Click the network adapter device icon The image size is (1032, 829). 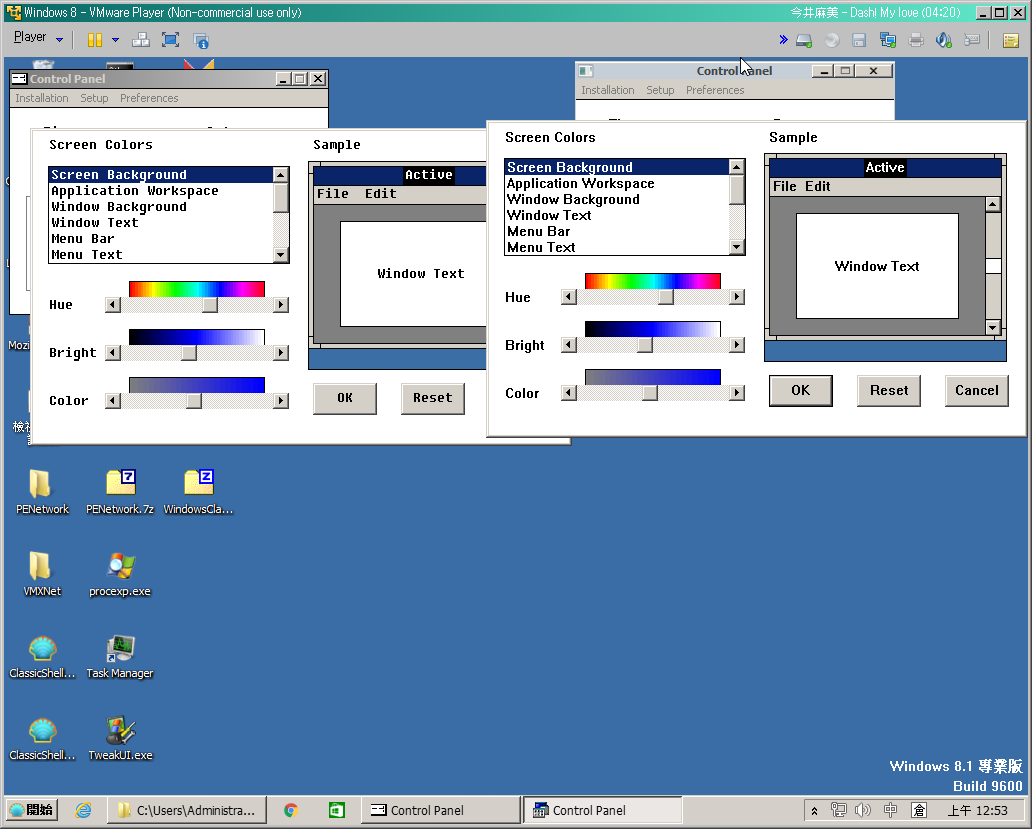tap(886, 40)
